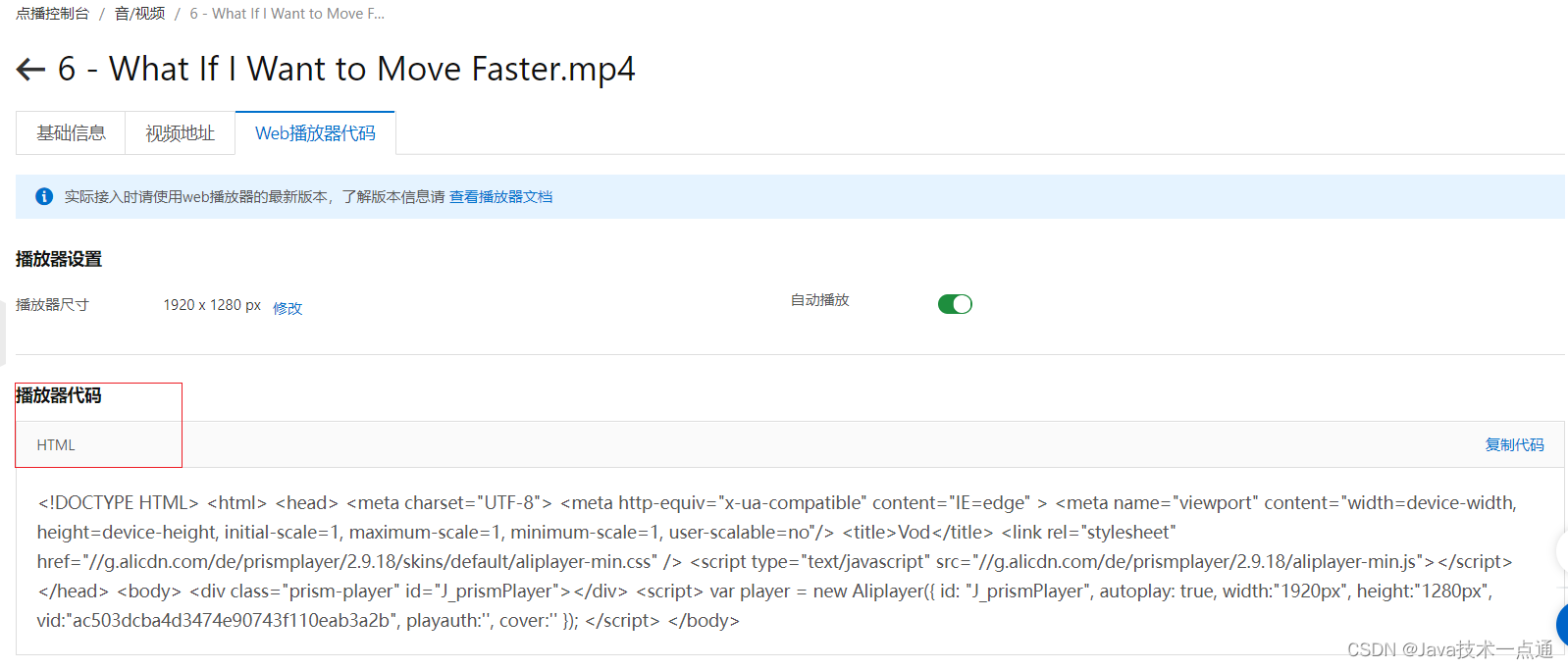Toggle the 自动播放 autoplay switch
Viewport: 1568px width, 669px height.
(x=955, y=304)
